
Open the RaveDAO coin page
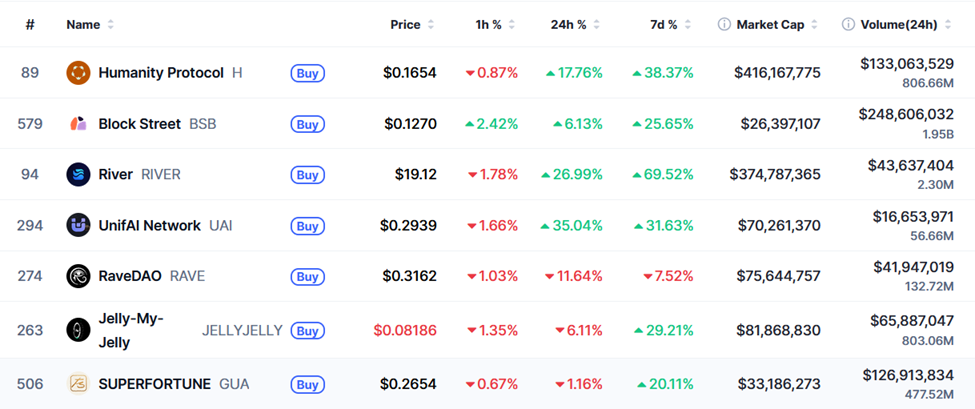click(x=130, y=276)
